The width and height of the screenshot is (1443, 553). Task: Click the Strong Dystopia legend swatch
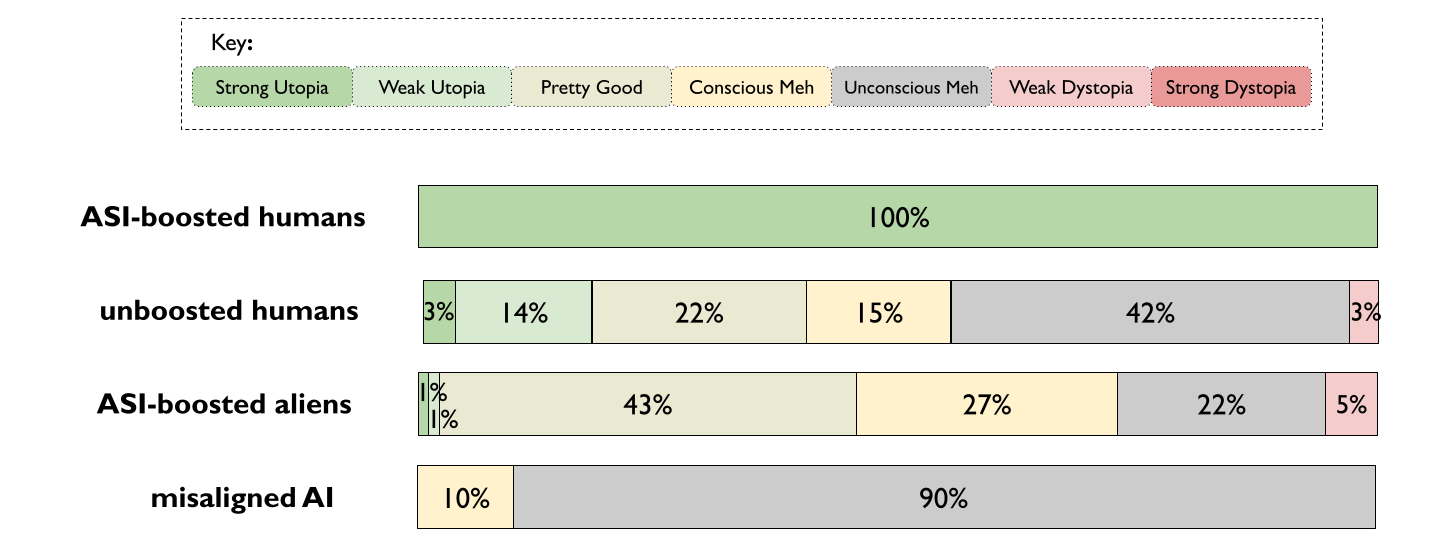[x=1231, y=87]
